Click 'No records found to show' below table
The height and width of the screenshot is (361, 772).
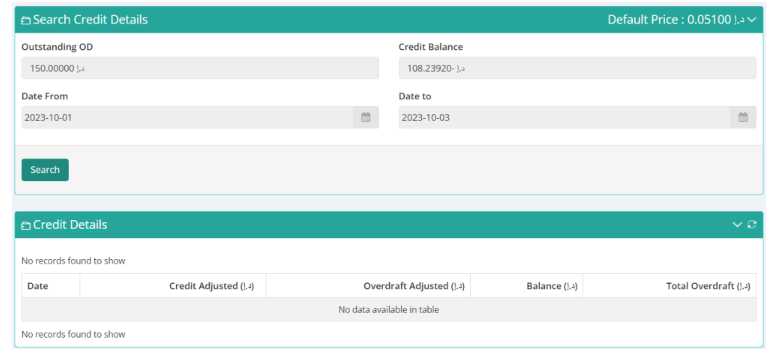[73, 334]
